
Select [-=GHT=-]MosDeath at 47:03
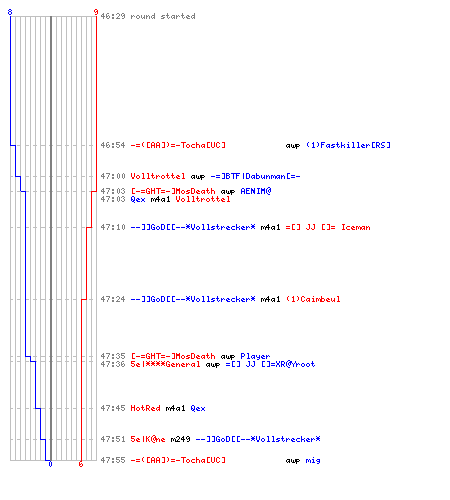[173, 191]
